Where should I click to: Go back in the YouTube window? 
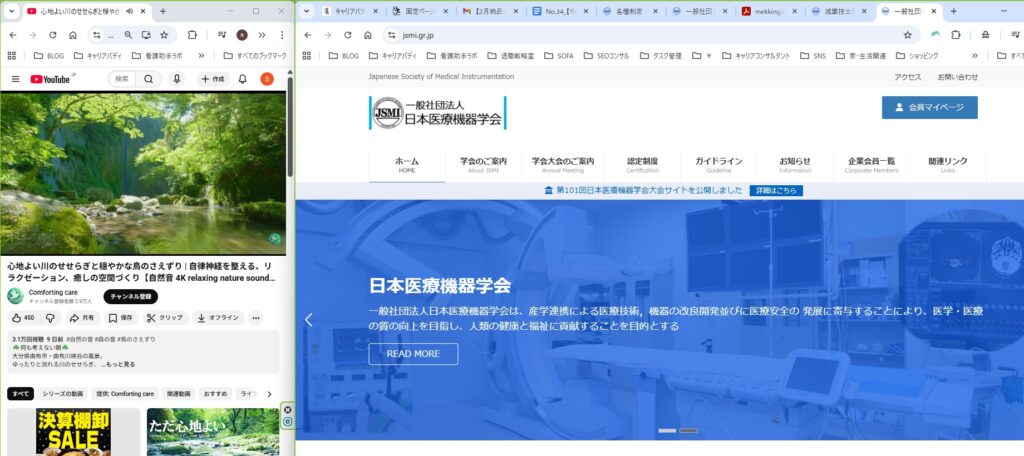(13, 35)
